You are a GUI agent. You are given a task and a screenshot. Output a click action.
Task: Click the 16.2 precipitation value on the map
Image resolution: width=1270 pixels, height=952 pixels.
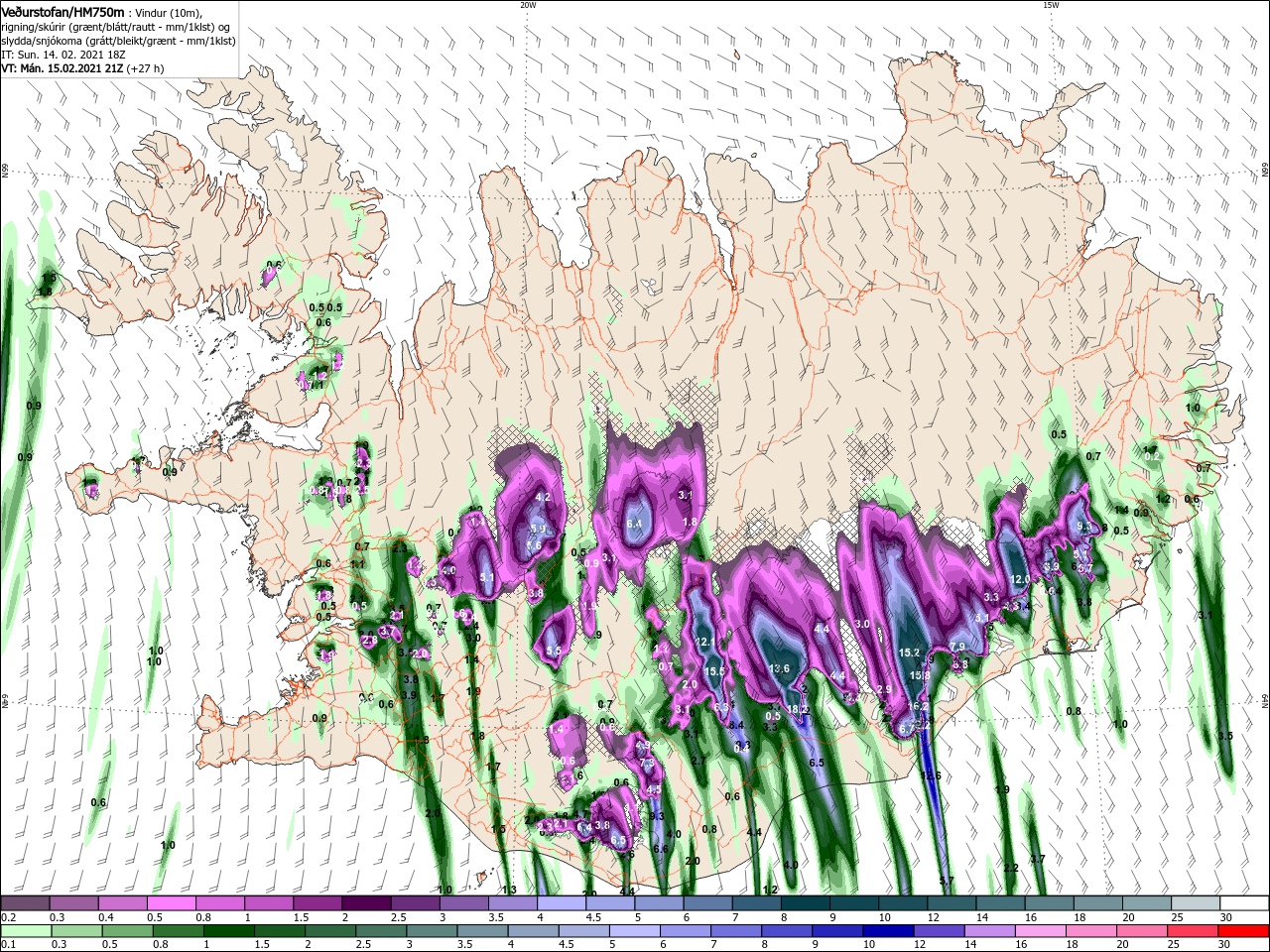coord(919,707)
